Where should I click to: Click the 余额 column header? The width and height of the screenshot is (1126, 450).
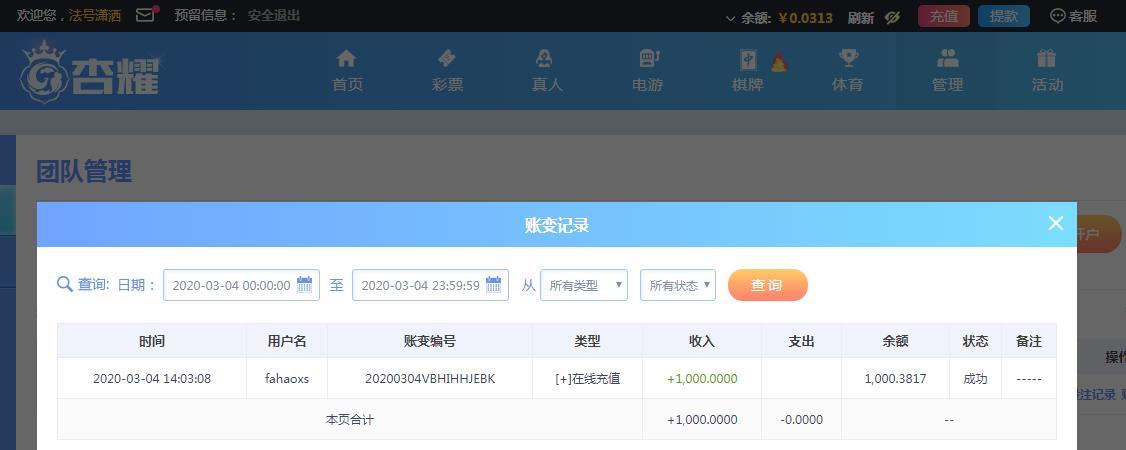point(895,341)
